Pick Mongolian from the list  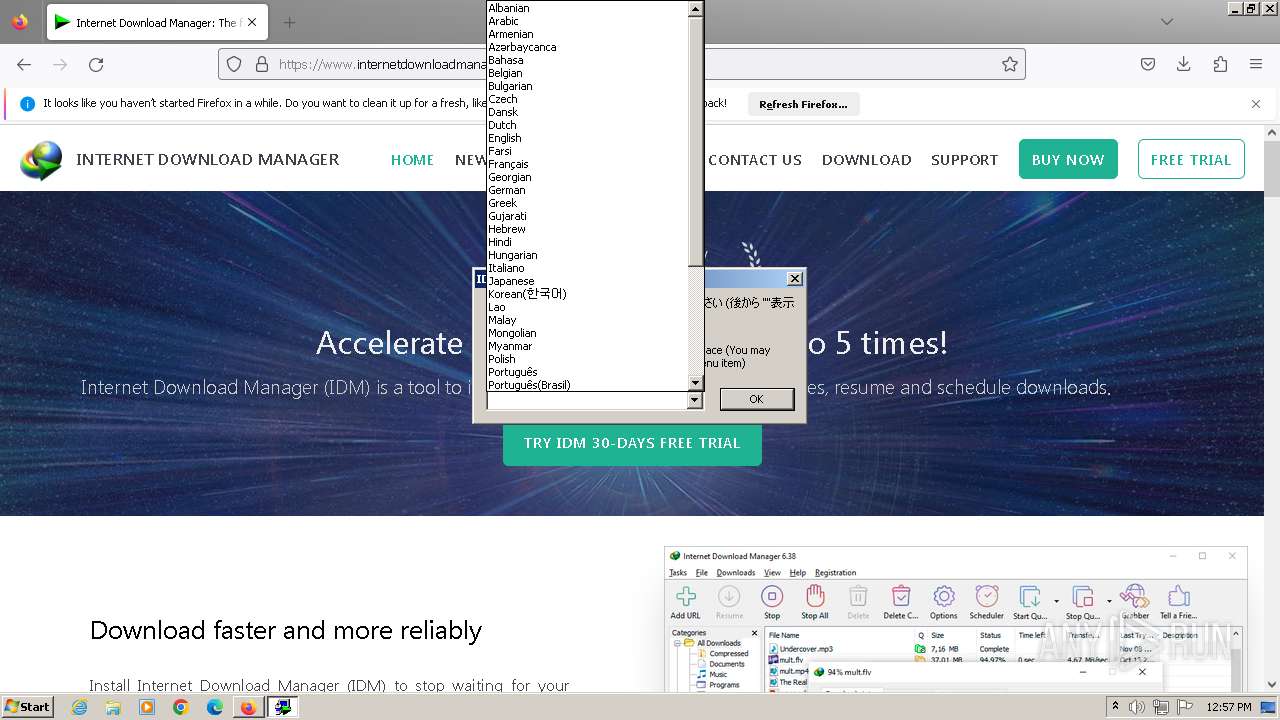(588, 333)
